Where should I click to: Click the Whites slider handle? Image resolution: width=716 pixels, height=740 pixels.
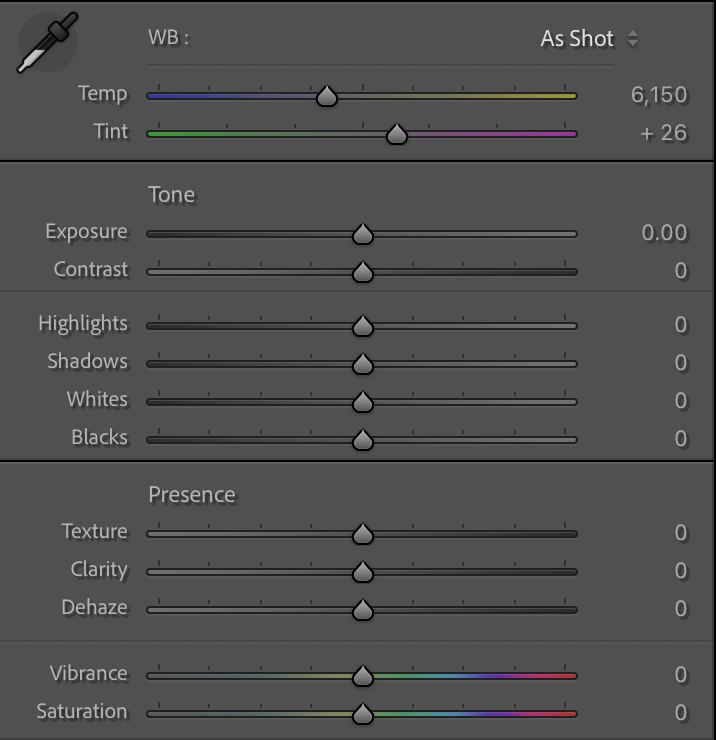[x=363, y=402]
